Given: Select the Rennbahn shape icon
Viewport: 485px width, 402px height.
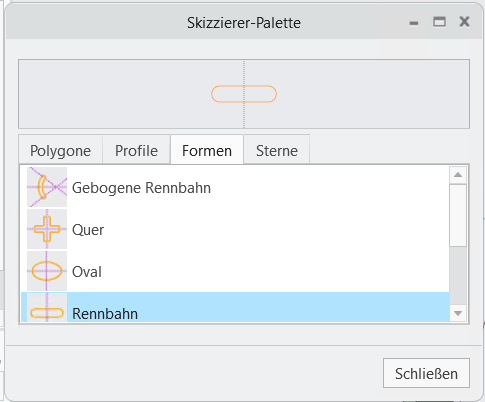Looking at the screenshot, I should [47, 308].
